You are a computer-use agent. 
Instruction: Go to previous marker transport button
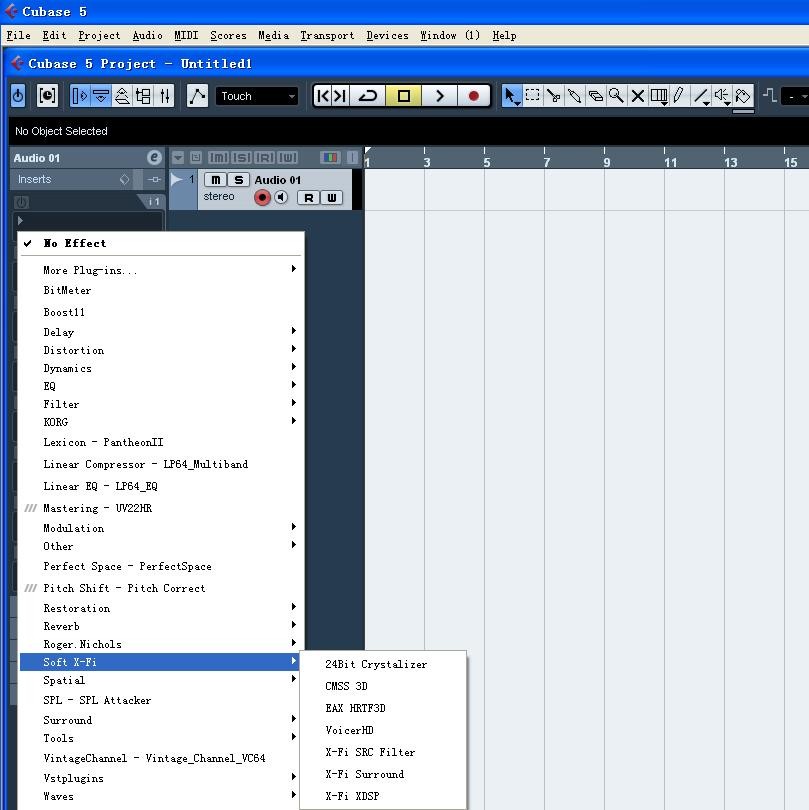click(x=323, y=96)
